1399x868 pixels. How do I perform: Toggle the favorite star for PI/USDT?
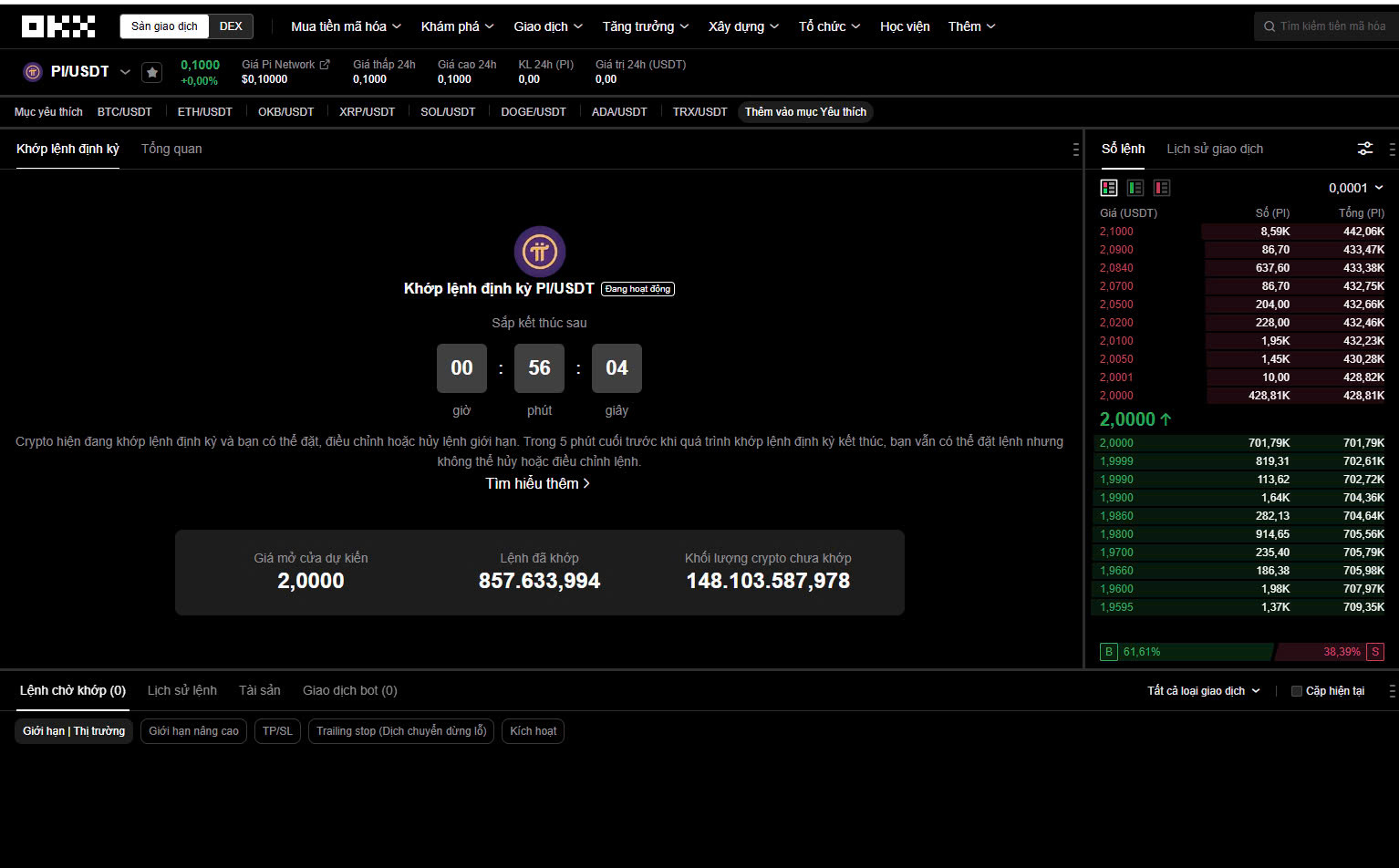pos(151,72)
